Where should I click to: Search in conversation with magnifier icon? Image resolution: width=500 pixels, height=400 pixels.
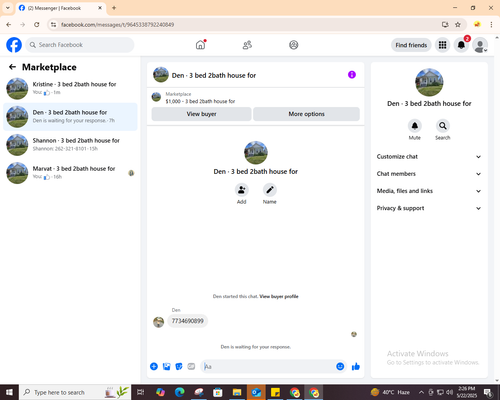coord(443,126)
